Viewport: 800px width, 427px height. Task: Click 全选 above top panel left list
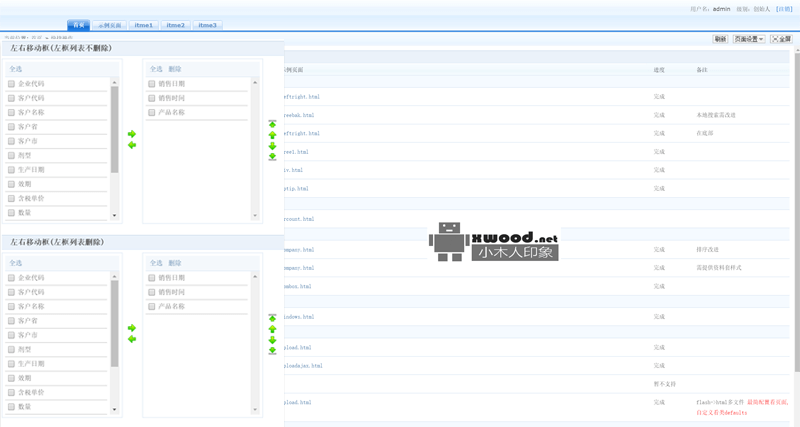click(x=16, y=69)
